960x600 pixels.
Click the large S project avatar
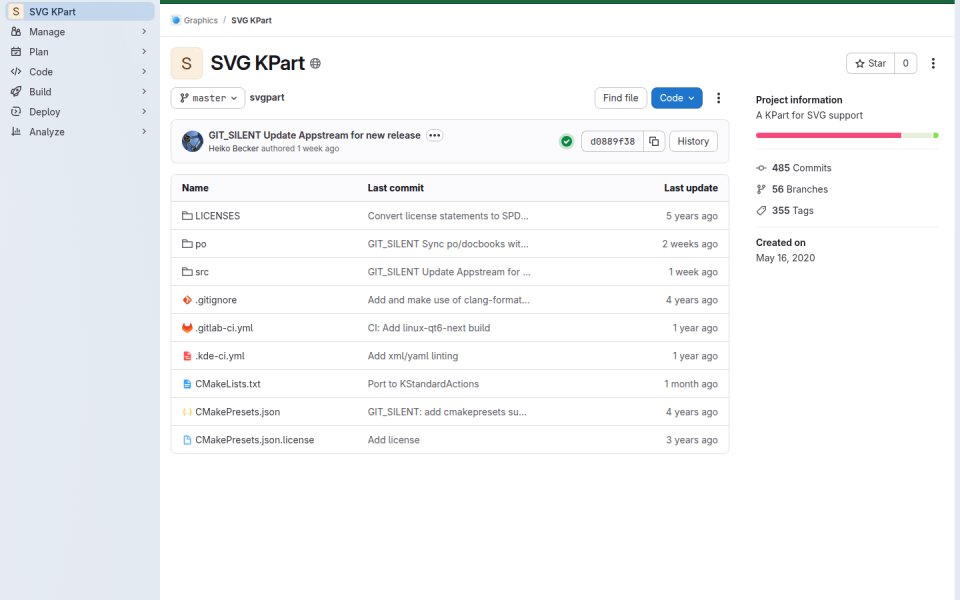pos(187,63)
